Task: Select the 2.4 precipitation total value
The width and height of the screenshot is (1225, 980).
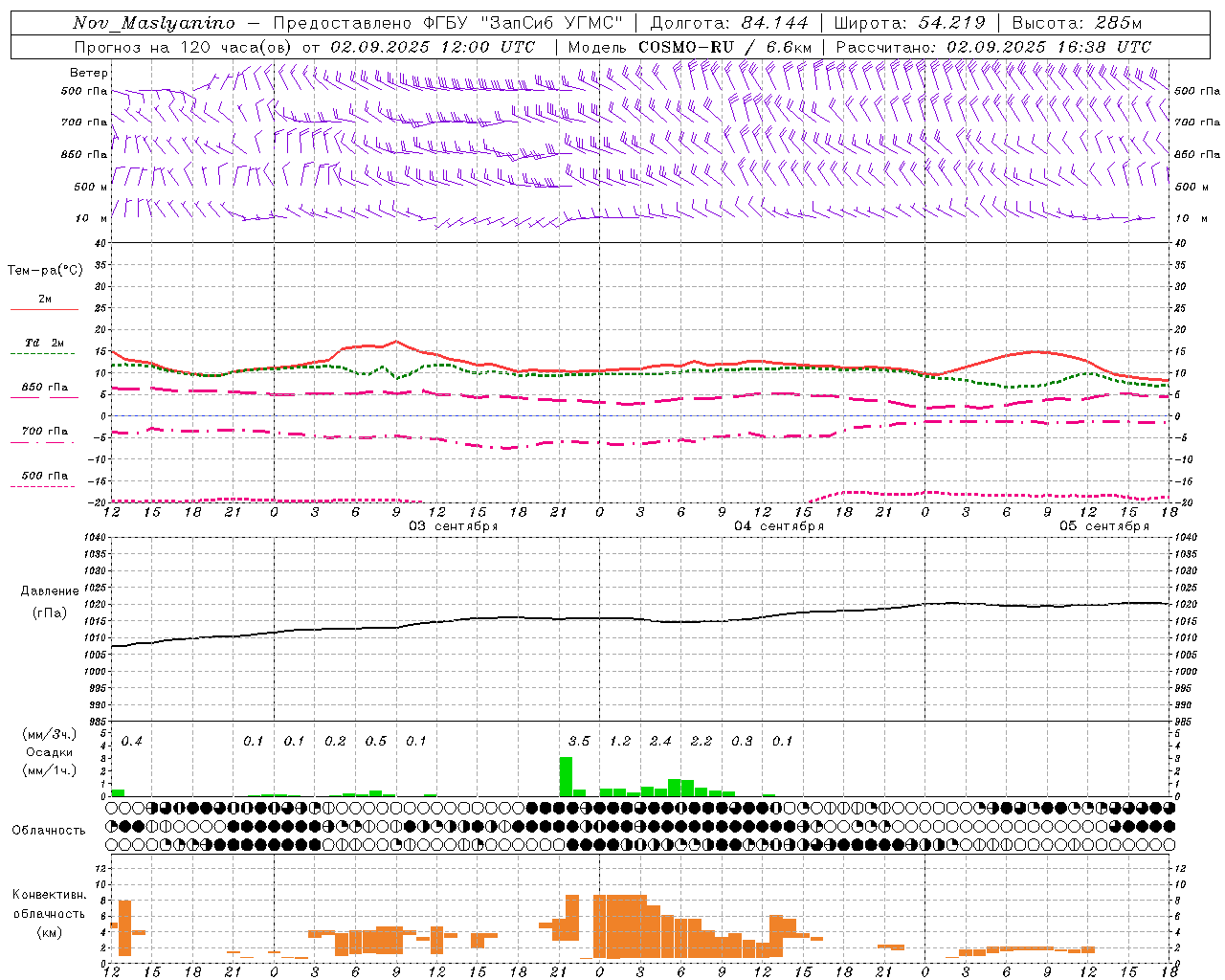Action: 660,742
